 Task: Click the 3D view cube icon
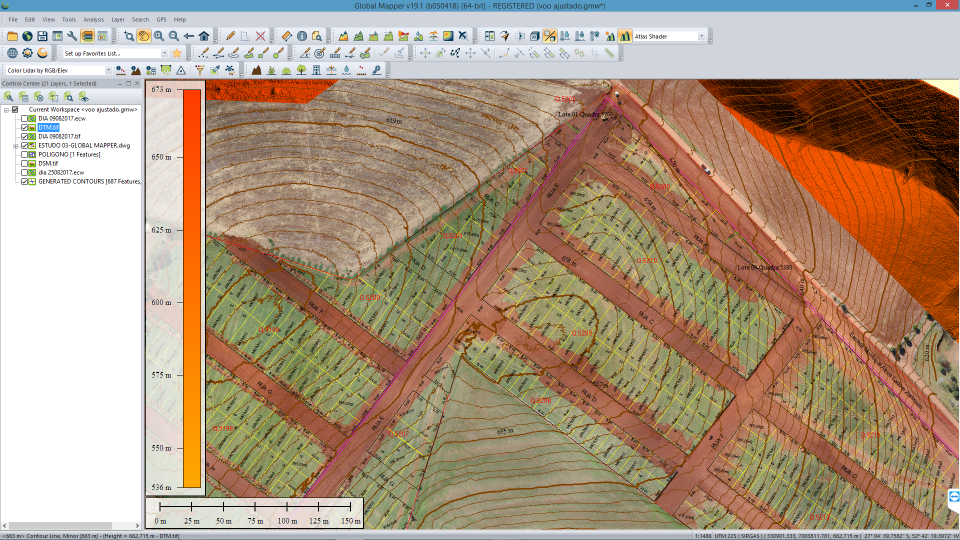point(534,36)
